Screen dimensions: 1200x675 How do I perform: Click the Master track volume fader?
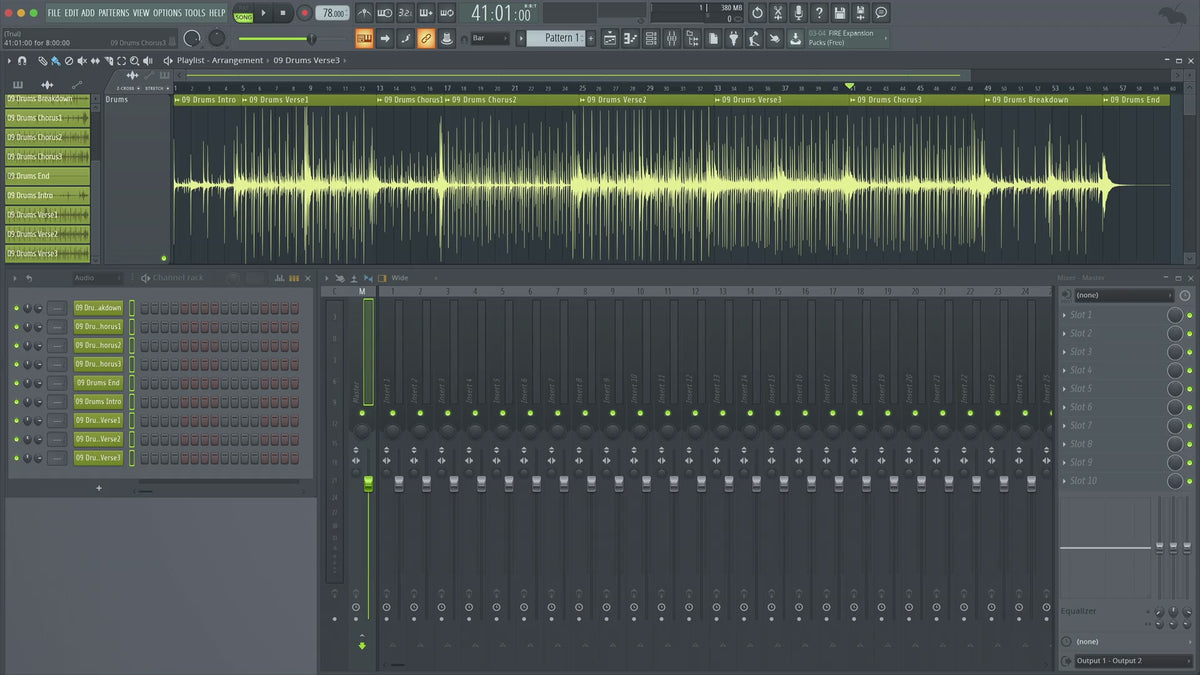click(x=367, y=484)
